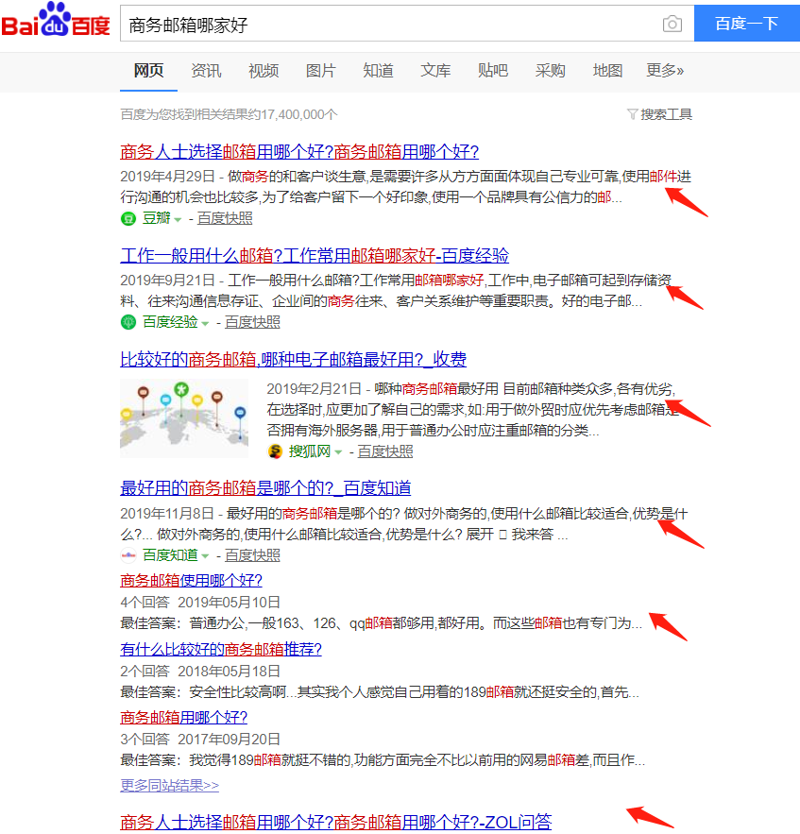
Task: Click the text 2个回答 2018年05月18日
Action: (x=200, y=672)
